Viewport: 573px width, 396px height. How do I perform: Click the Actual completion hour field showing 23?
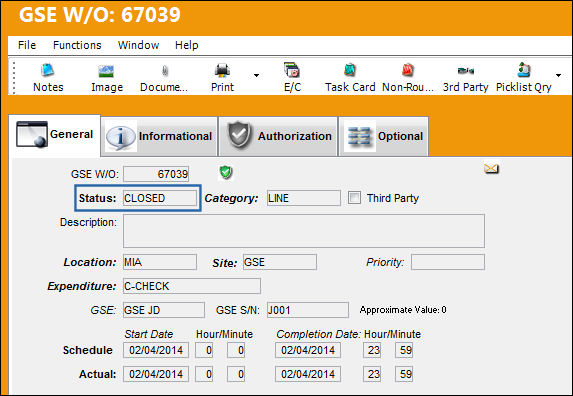click(372, 374)
